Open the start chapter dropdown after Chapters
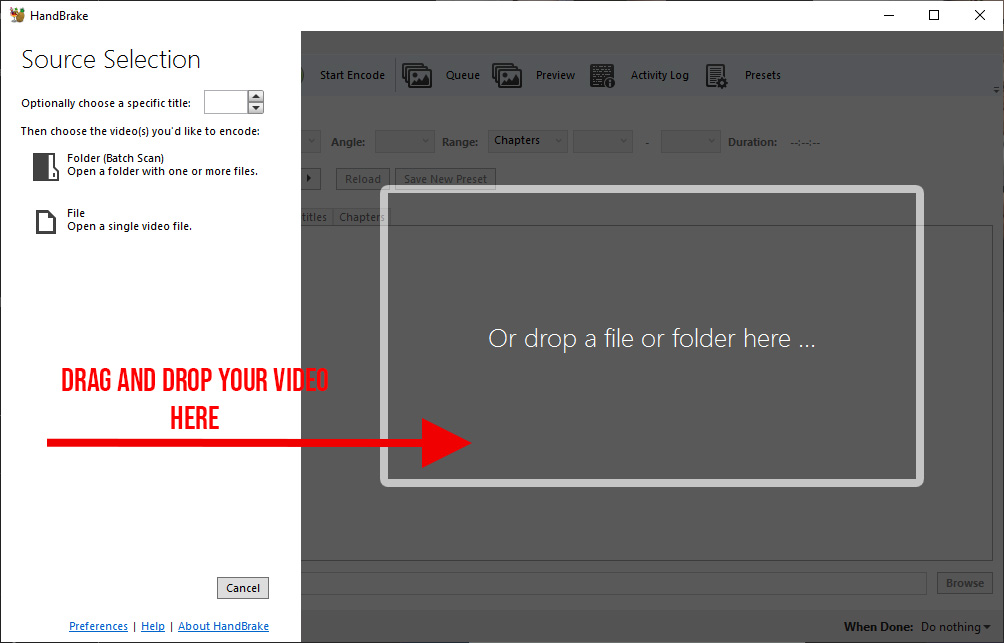 click(x=603, y=142)
